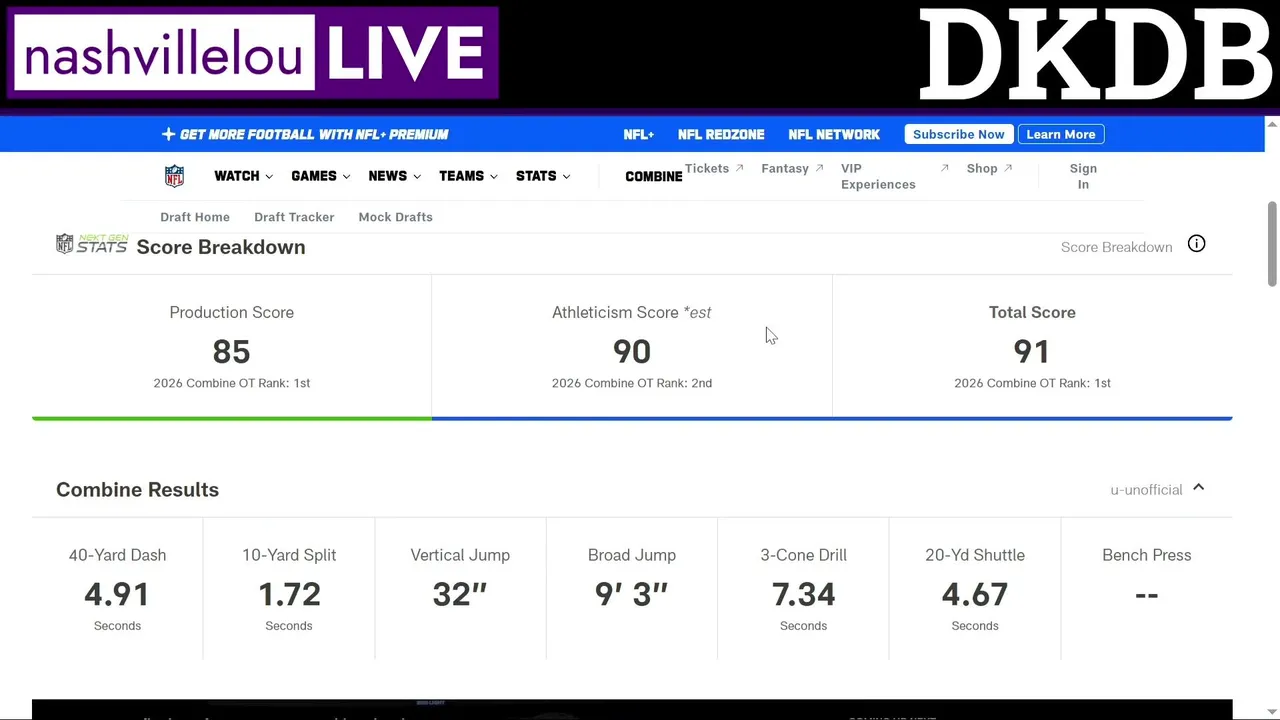Open the Tickets external link

click(714, 168)
